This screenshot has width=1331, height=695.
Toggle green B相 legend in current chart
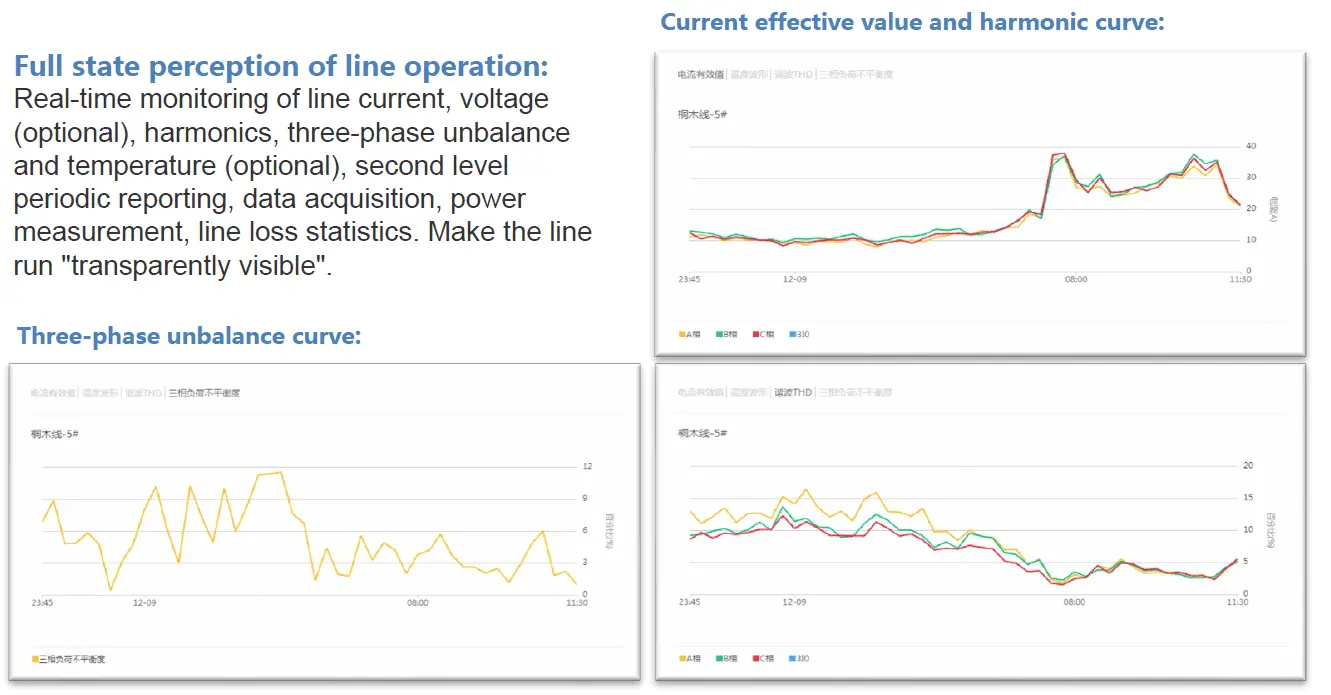click(727, 334)
